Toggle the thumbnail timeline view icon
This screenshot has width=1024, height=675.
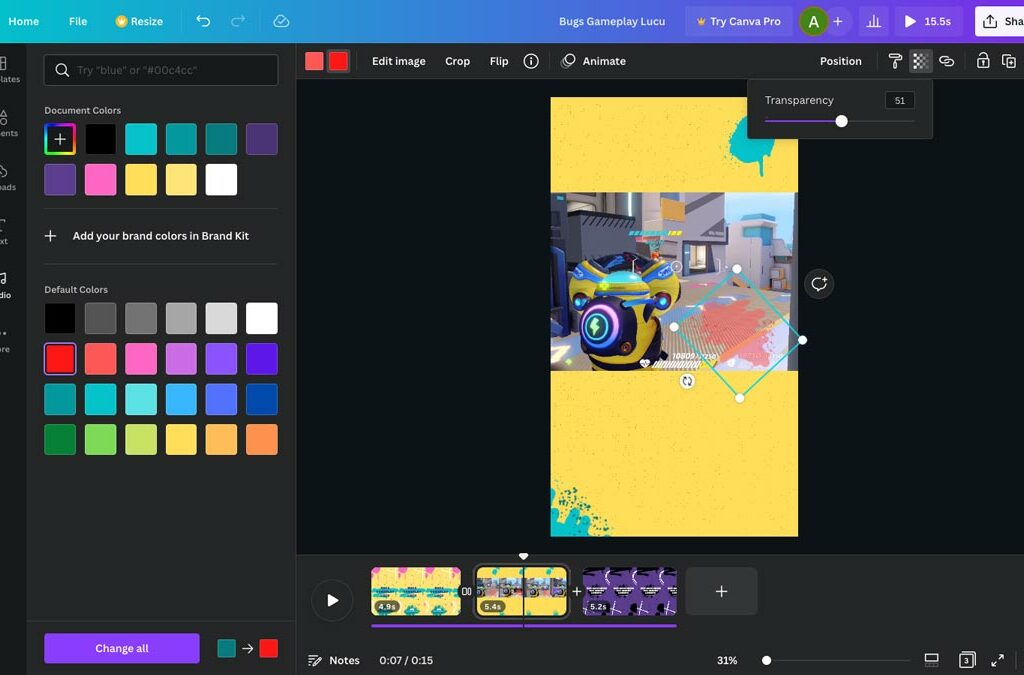coord(931,660)
